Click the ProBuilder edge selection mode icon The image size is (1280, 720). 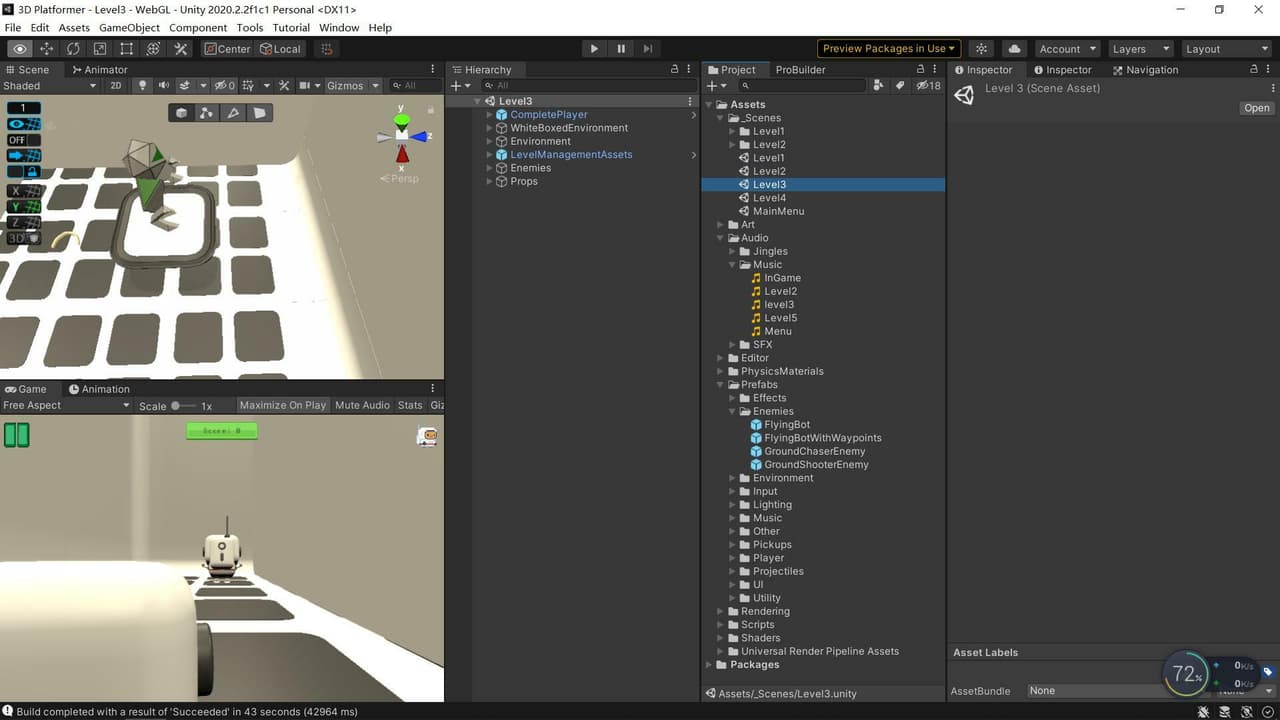[x=233, y=113]
